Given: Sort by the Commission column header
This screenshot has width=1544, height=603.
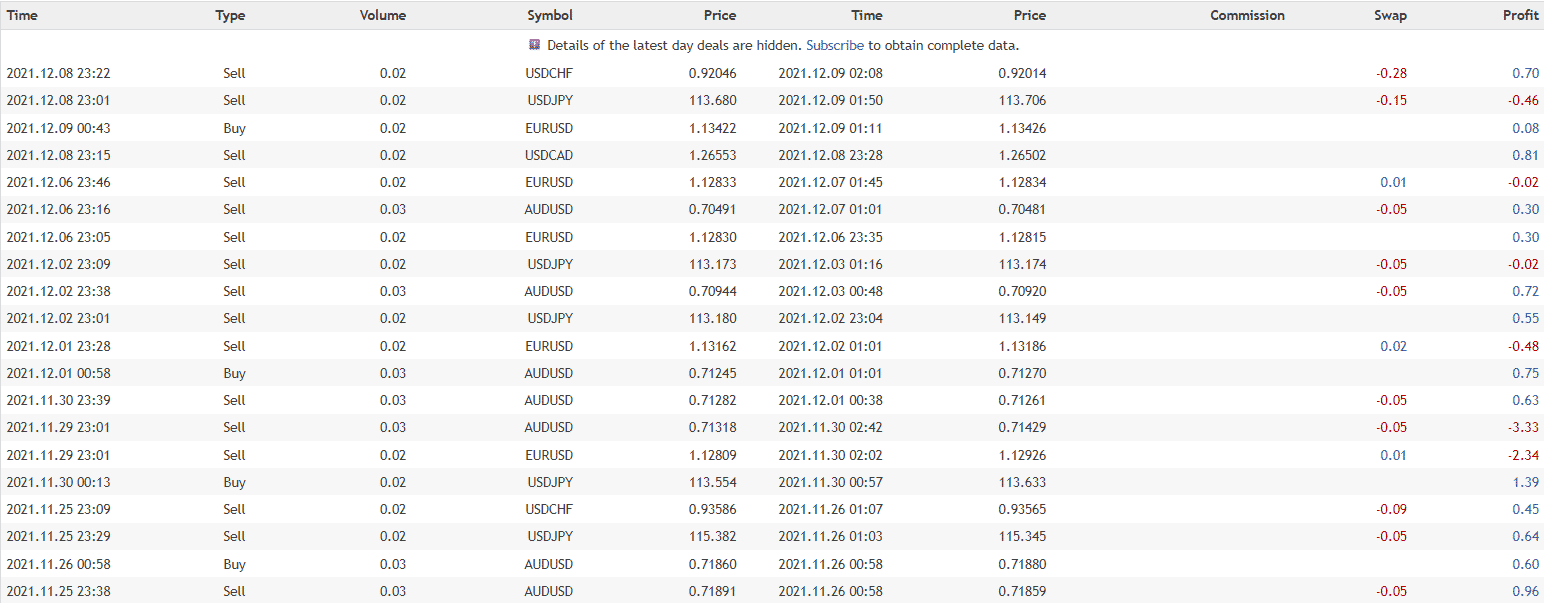Looking at the screenshot, I should [1247, 15].
